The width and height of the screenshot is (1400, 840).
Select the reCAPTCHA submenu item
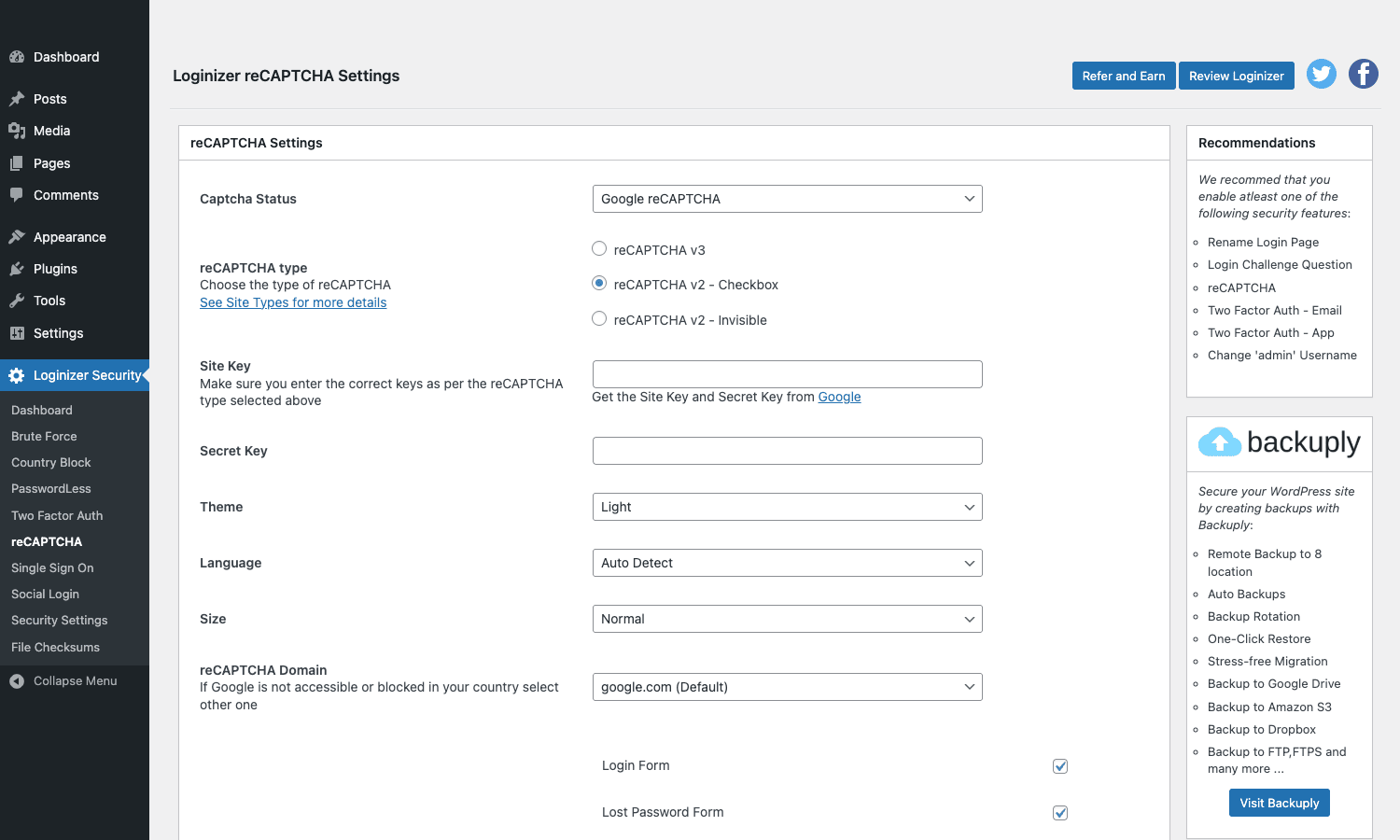coord(47,541)
